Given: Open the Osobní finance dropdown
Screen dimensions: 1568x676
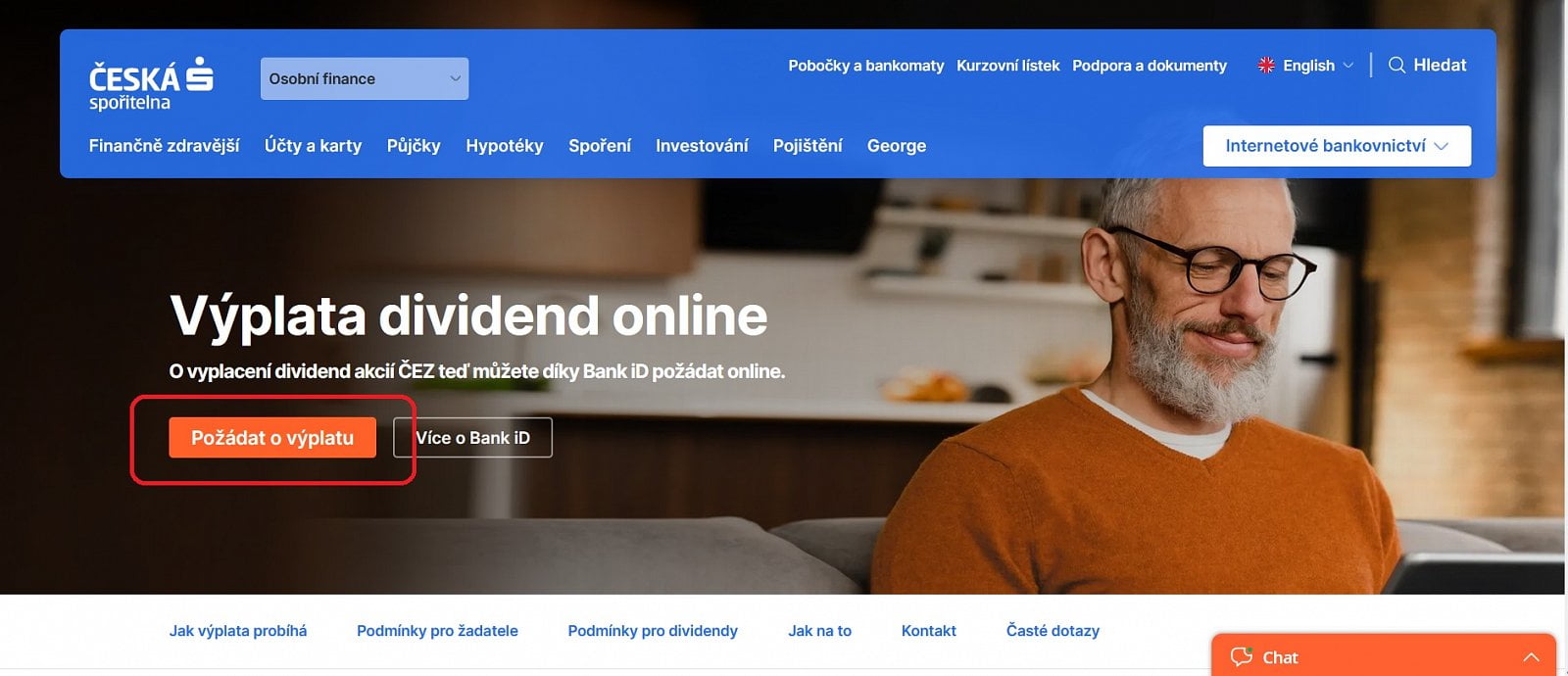Looking at the screenshot, I should click(x=365, y=78).
